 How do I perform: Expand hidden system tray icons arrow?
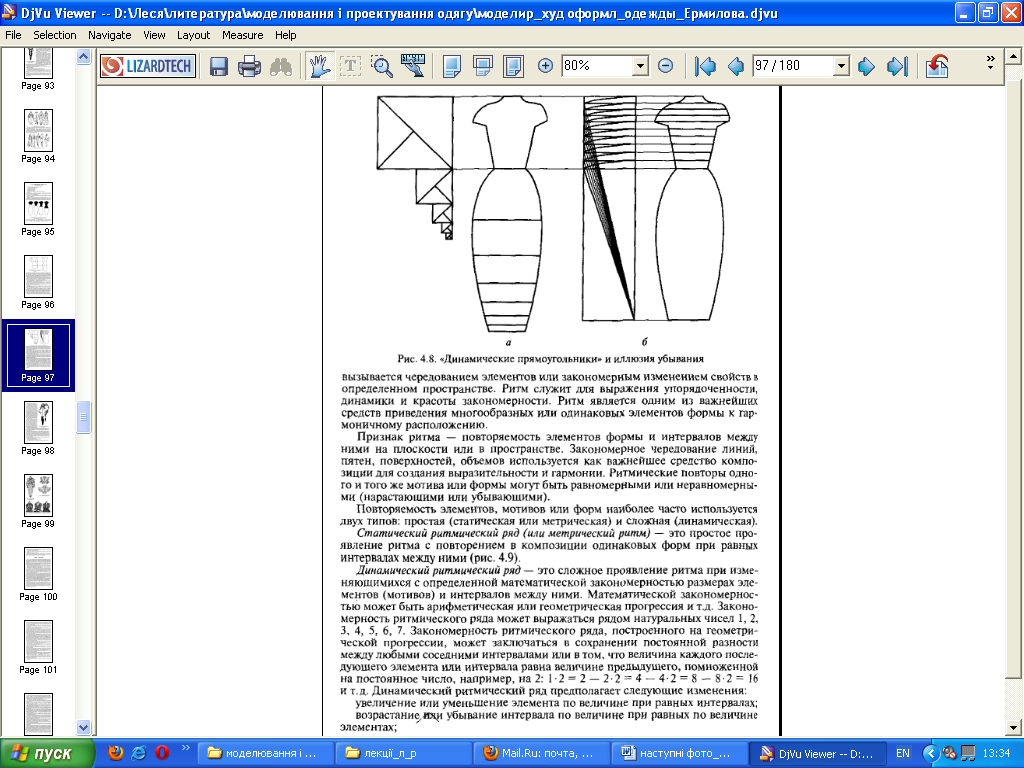click(x=931, y=754)
